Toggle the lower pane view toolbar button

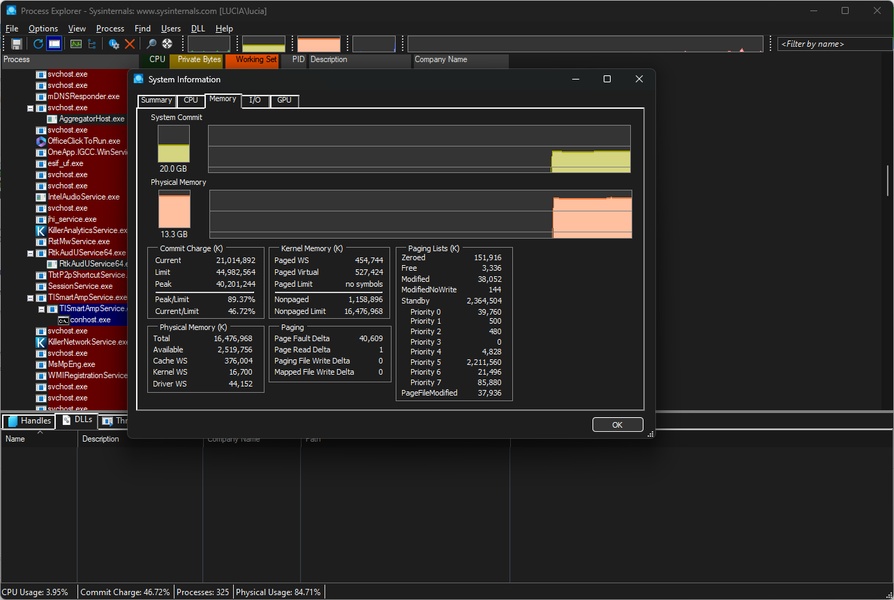pos(54,44)
